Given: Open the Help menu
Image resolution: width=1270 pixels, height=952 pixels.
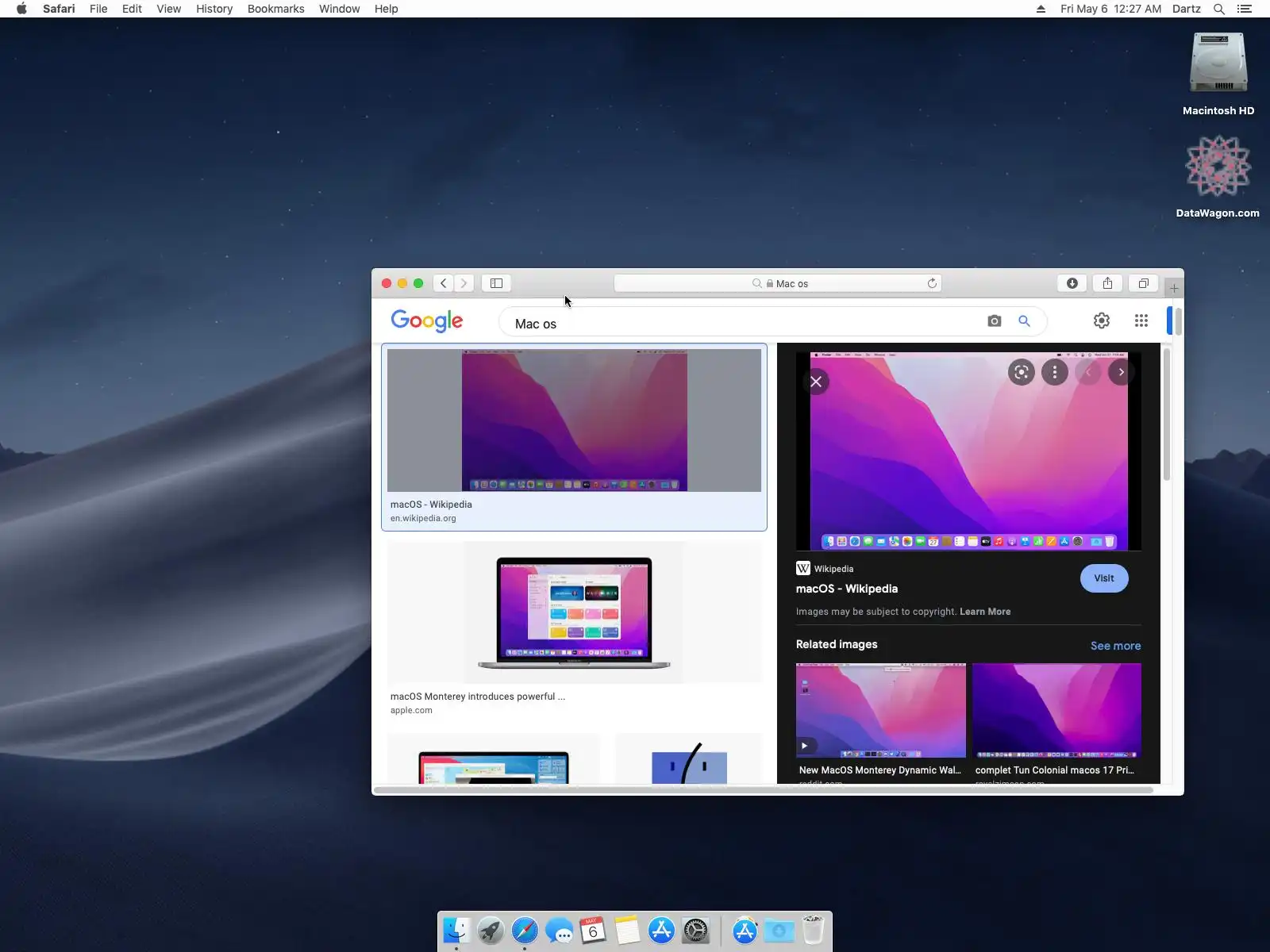Looking at the screenshot, I should coord(387,9).
